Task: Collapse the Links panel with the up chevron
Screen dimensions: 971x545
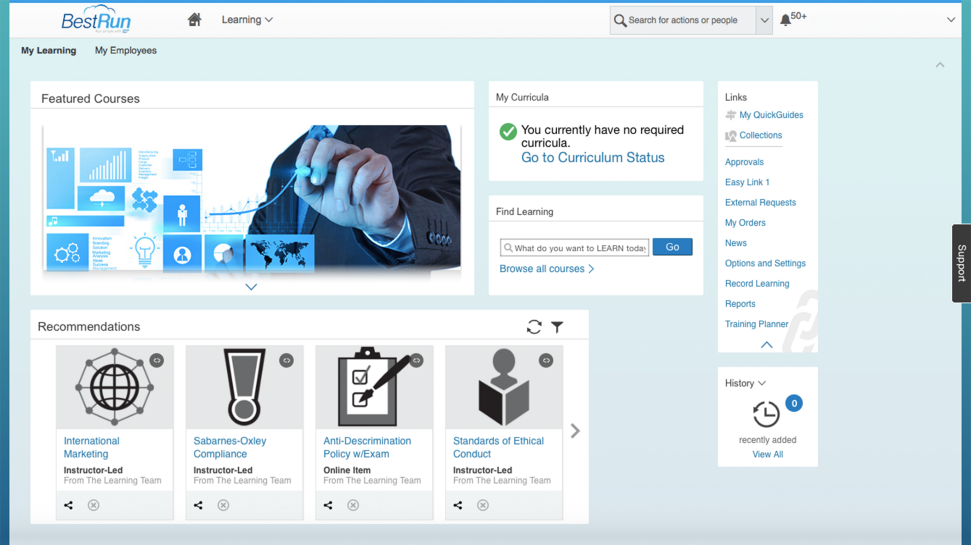Action: pos(767,344)
